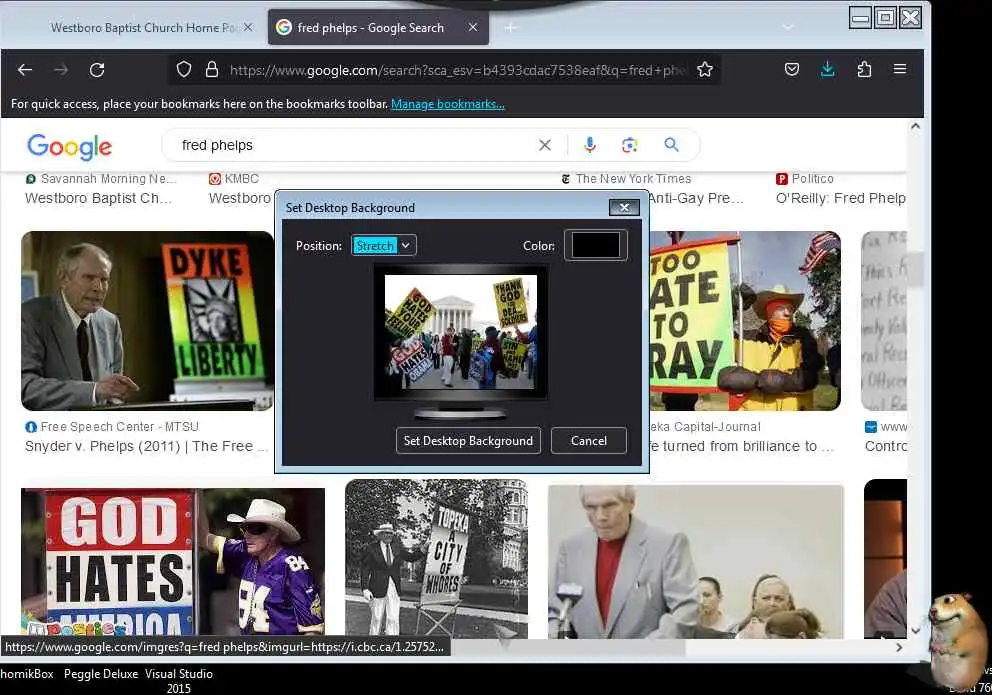Open the Dyke Liberty podium photo thumbnail
992x695 pixels.
147,321
